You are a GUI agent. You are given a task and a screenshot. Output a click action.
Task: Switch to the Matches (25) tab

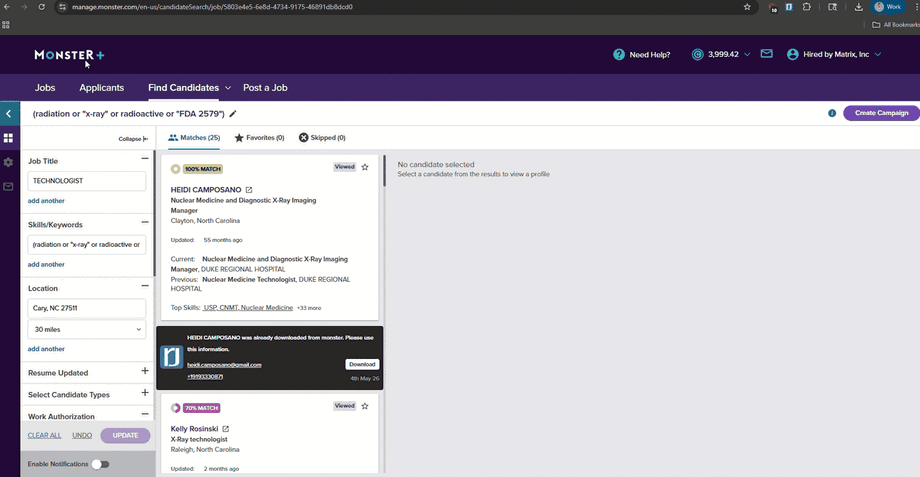coord(194,138)
